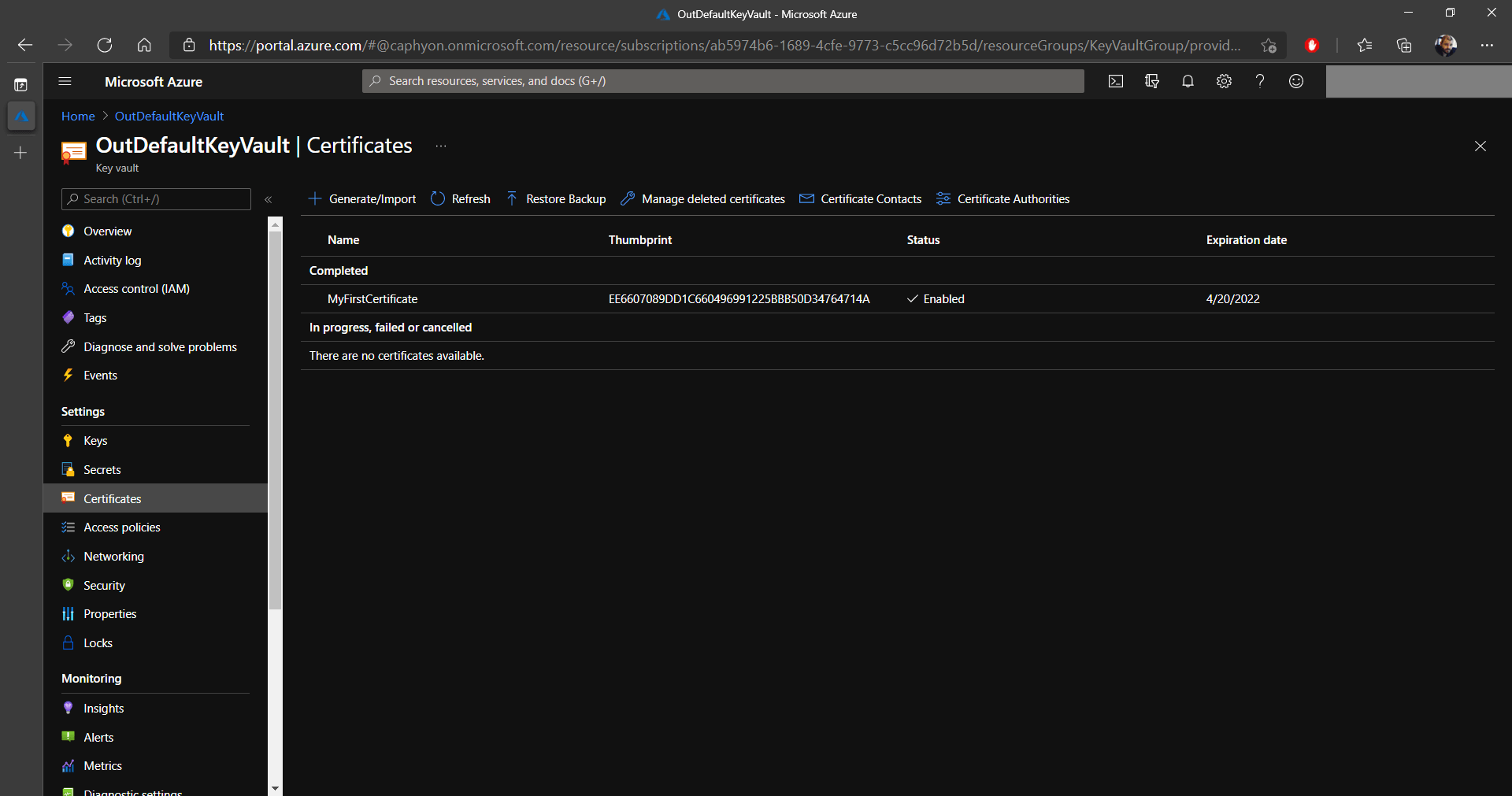
Task: Open Cloud Shell from the top bar
Action: 1116,81
